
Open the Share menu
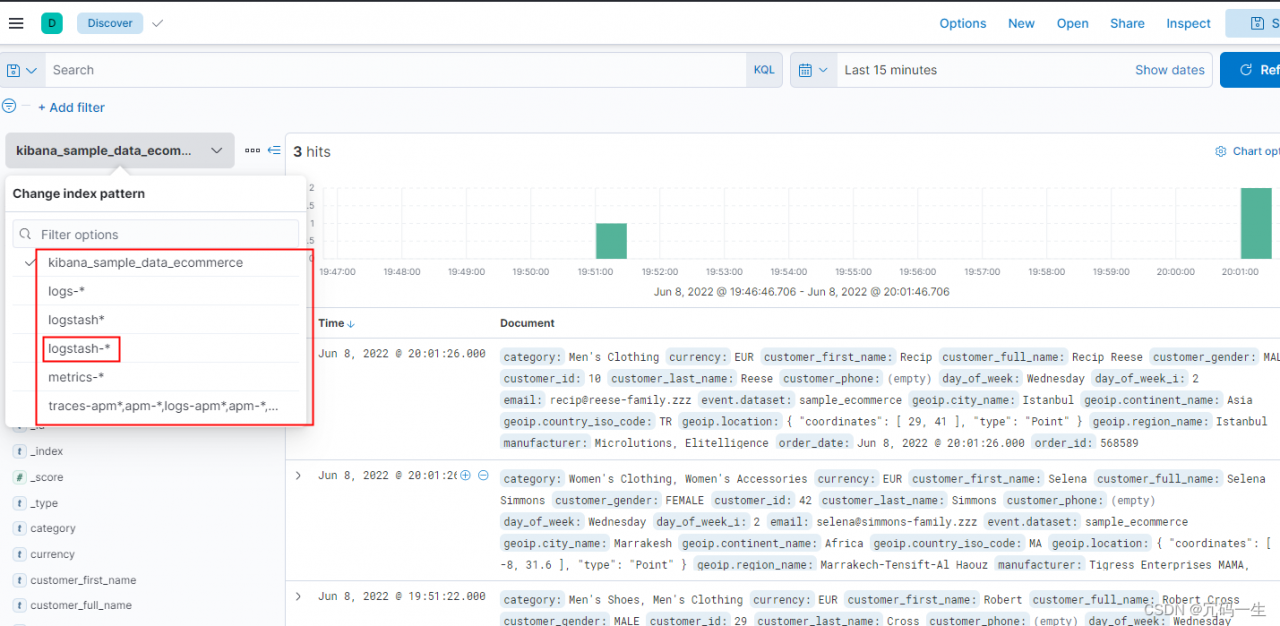point(1127,23)
